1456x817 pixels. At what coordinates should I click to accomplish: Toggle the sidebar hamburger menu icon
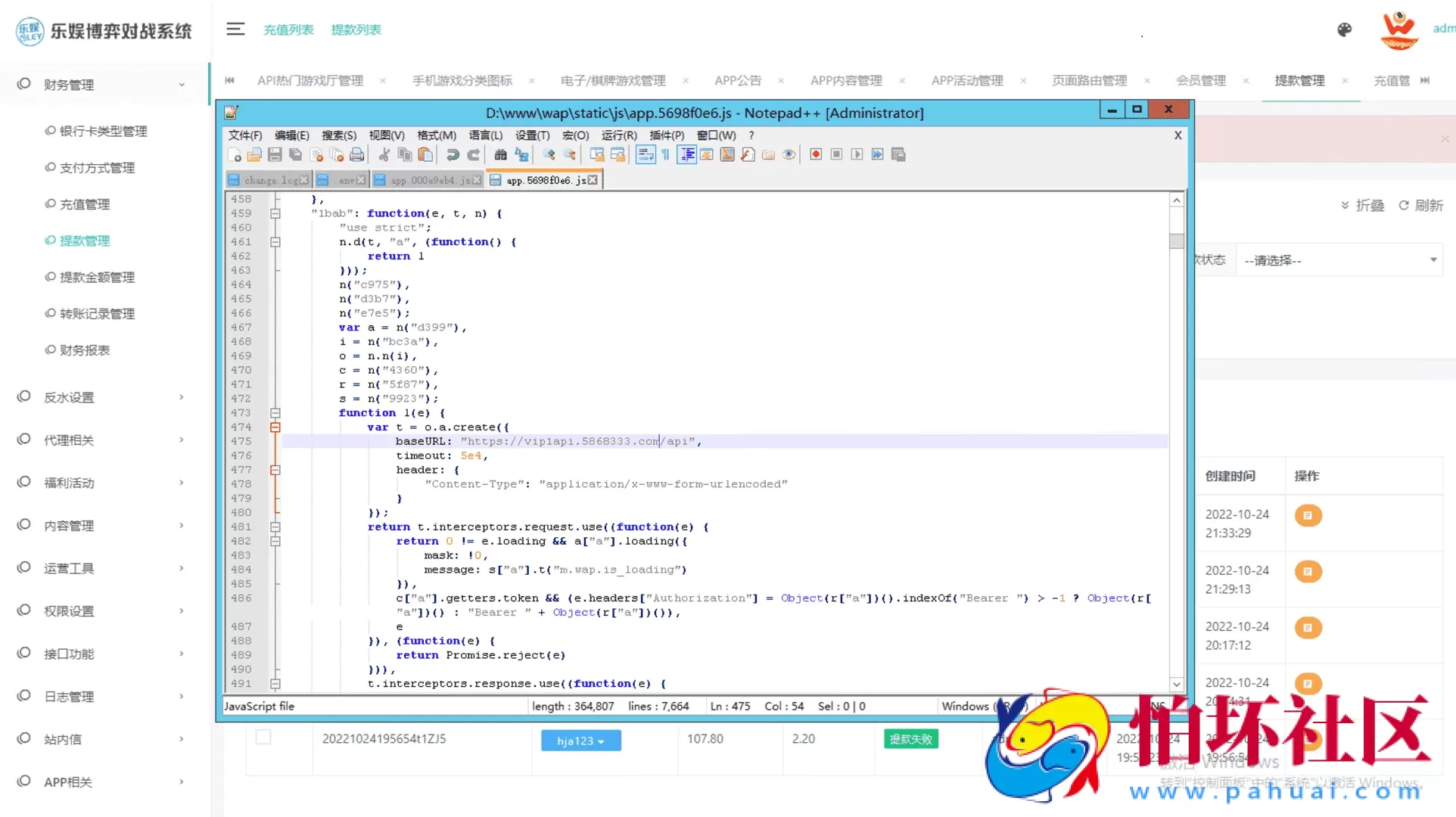[235, 30]
